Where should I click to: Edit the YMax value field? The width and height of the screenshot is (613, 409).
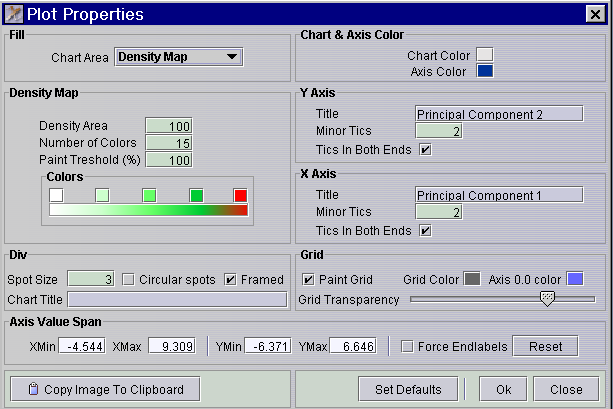pyautogui.click(x=353, y=346)
